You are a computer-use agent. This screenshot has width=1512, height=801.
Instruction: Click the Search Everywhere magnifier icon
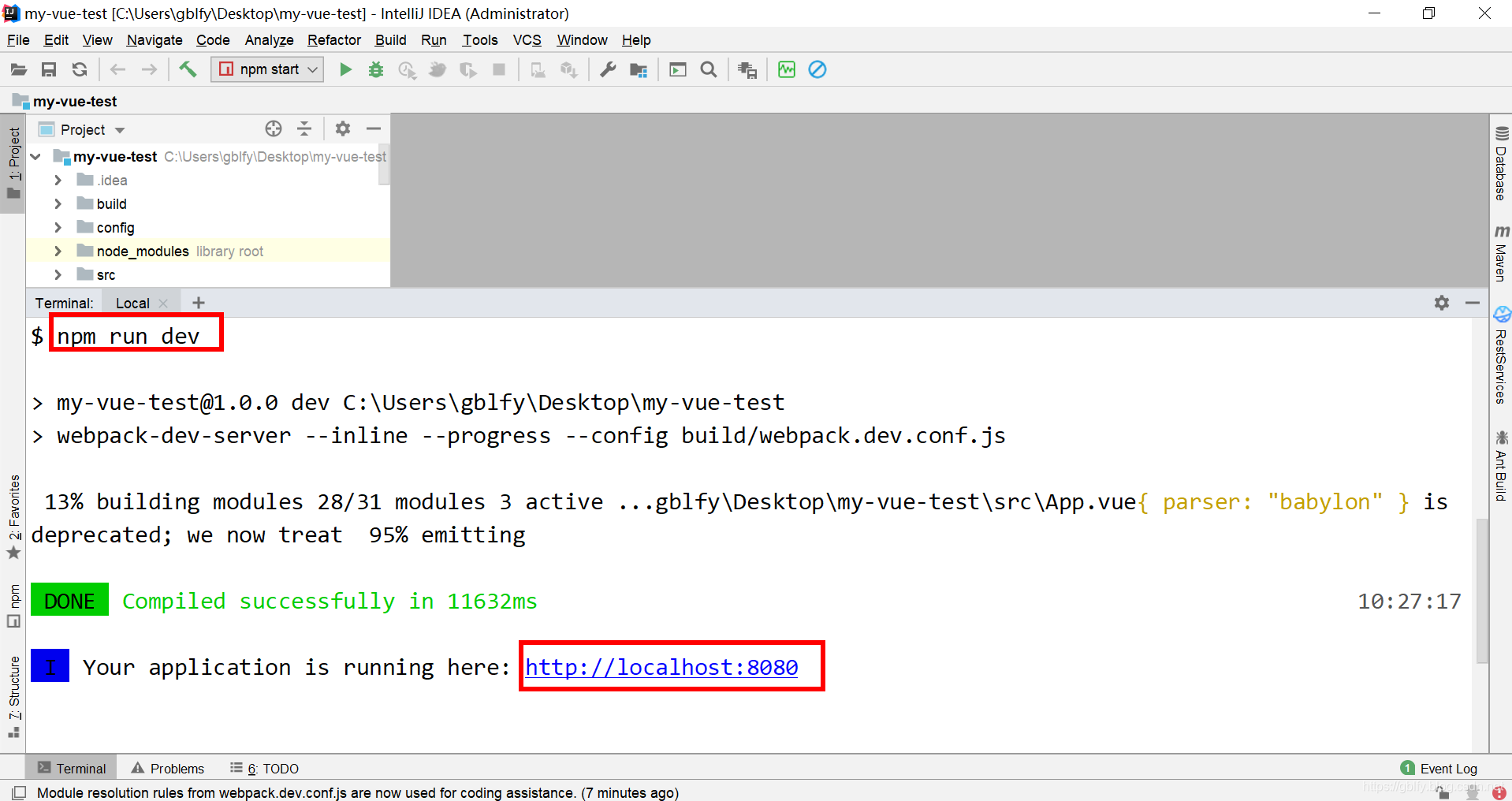(709, 69)
